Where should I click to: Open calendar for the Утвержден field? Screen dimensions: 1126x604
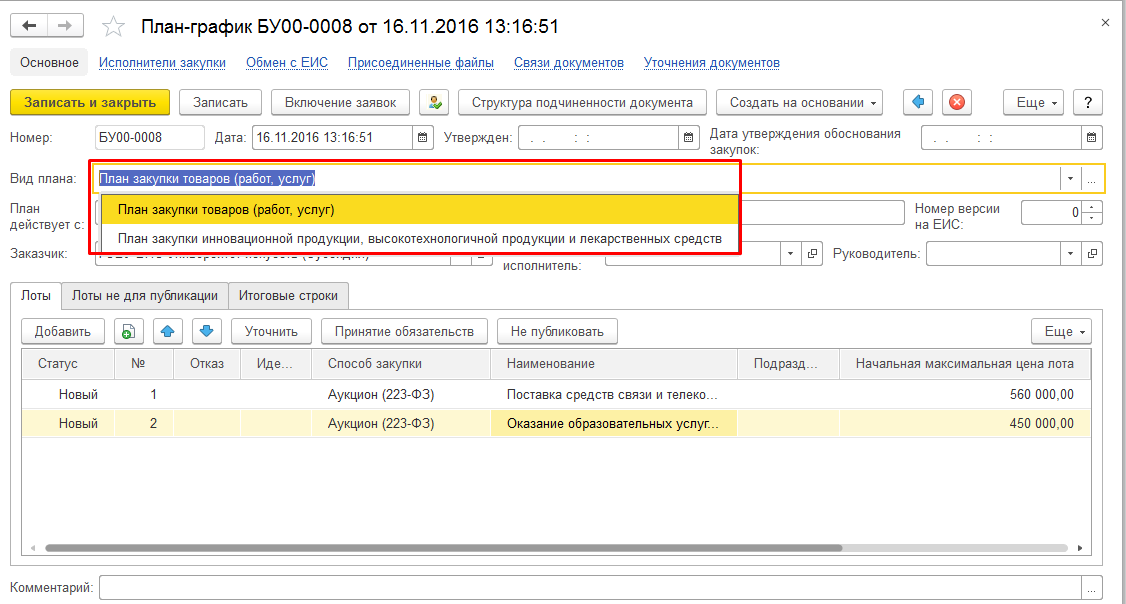click(x=689, y=137)
